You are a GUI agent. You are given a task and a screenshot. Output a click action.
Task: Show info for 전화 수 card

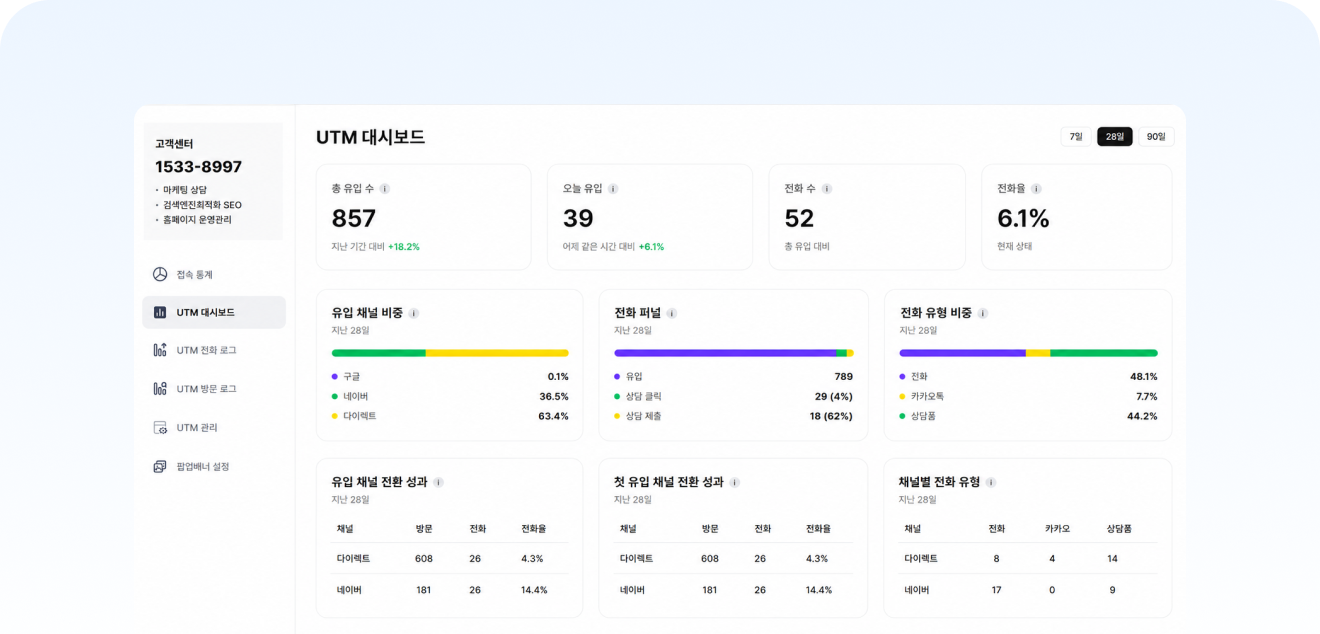(827, 188)
